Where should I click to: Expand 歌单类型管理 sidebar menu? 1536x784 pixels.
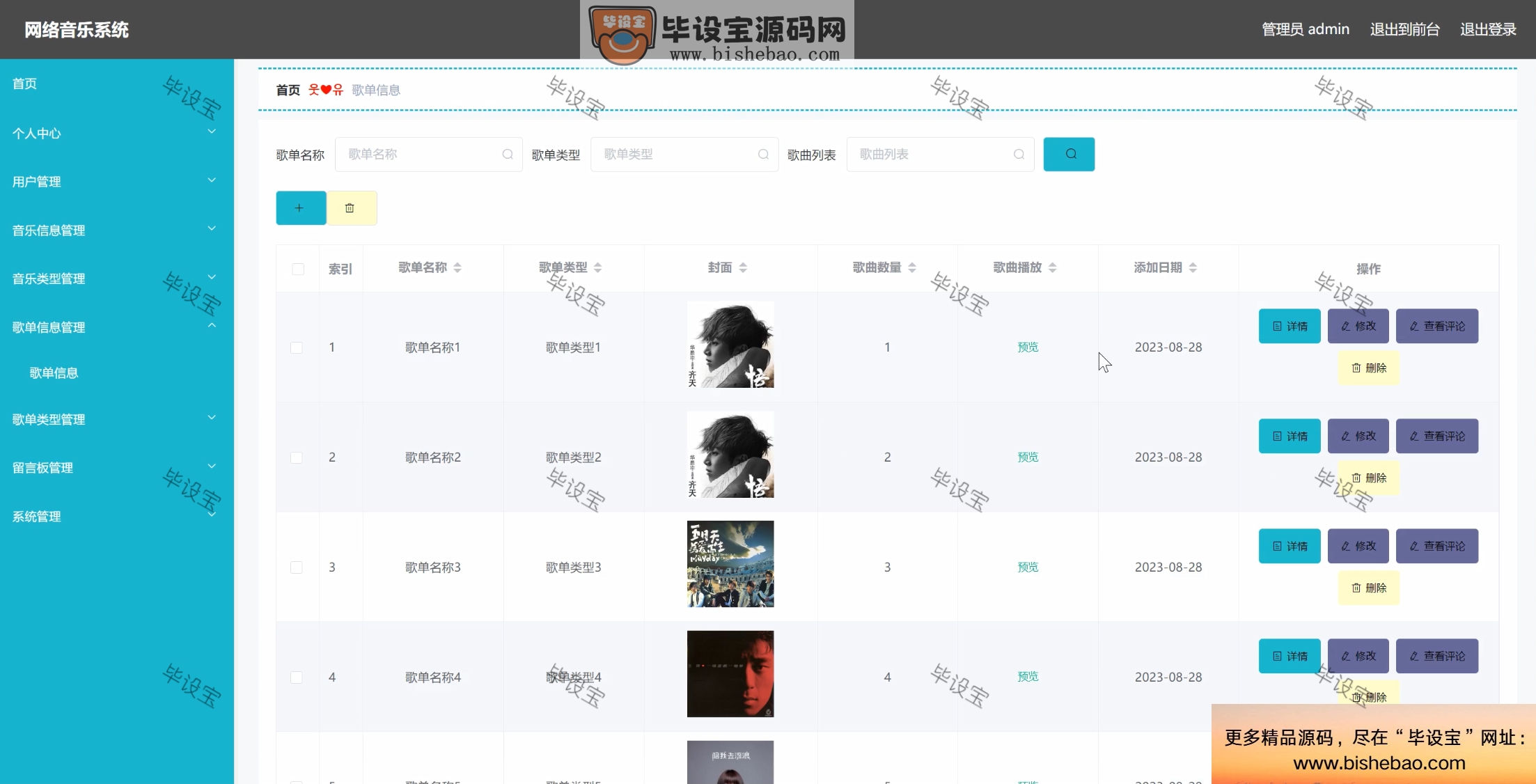click(116, 419)
